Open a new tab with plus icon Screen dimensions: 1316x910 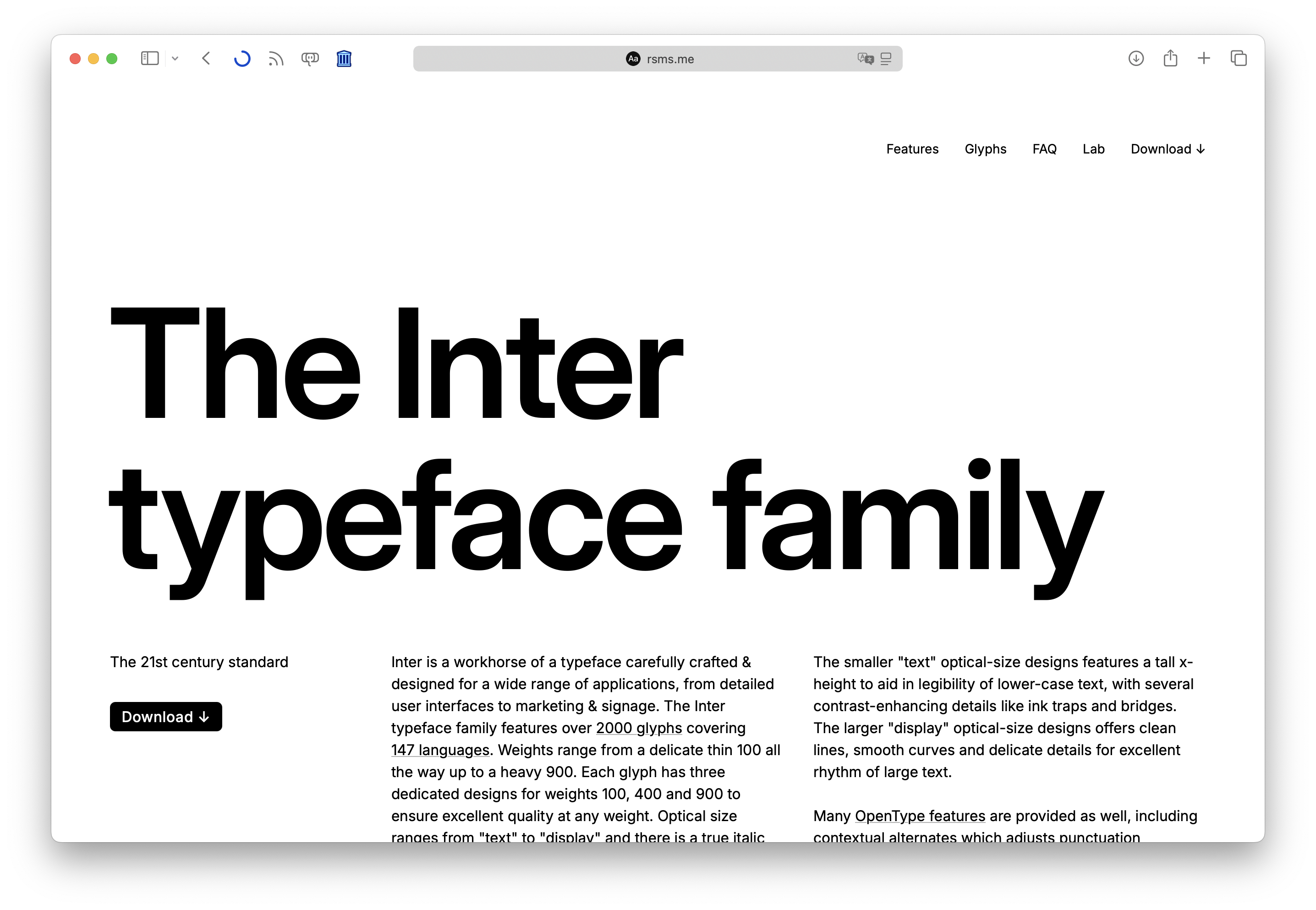(x=1204, y=58)
